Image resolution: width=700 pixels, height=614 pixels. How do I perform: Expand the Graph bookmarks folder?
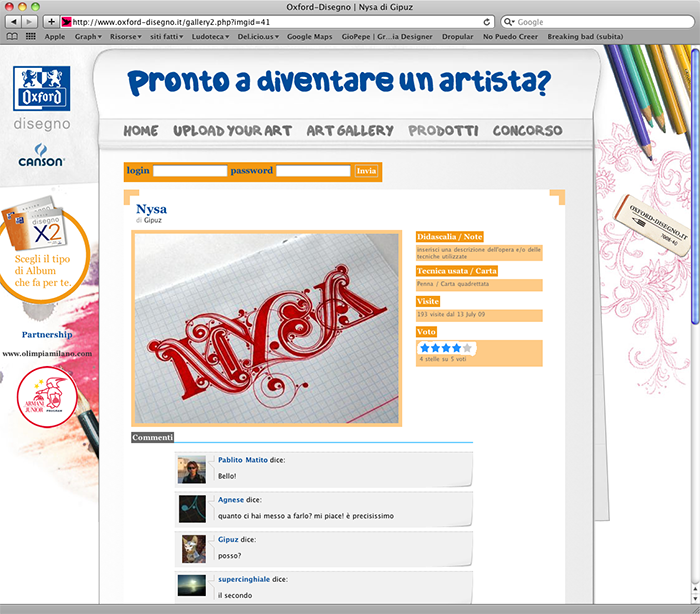coord(88,37)
